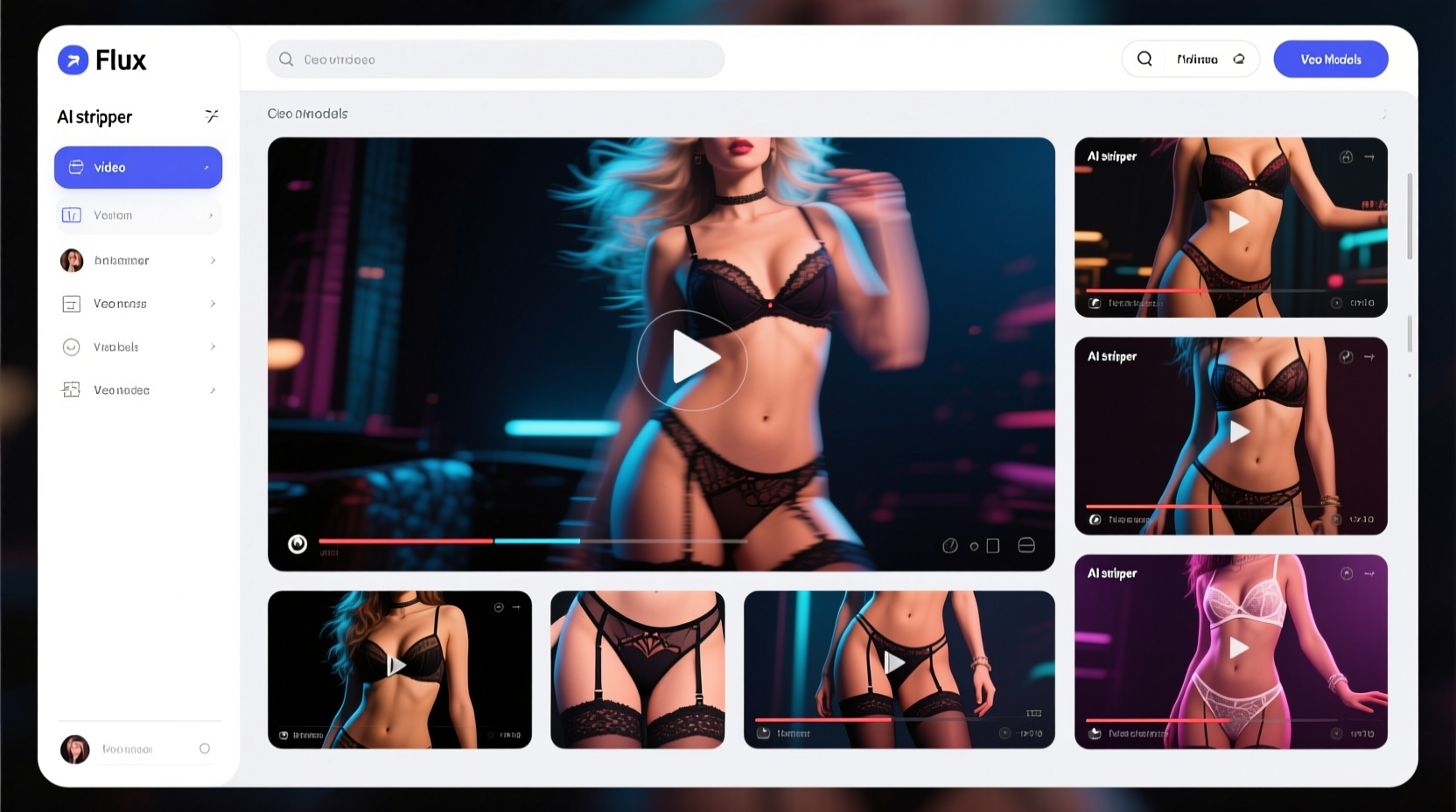The image size is (1456, 812).
Task: Click the rightmost caption icon in main player
Action: coord(1026,546)
